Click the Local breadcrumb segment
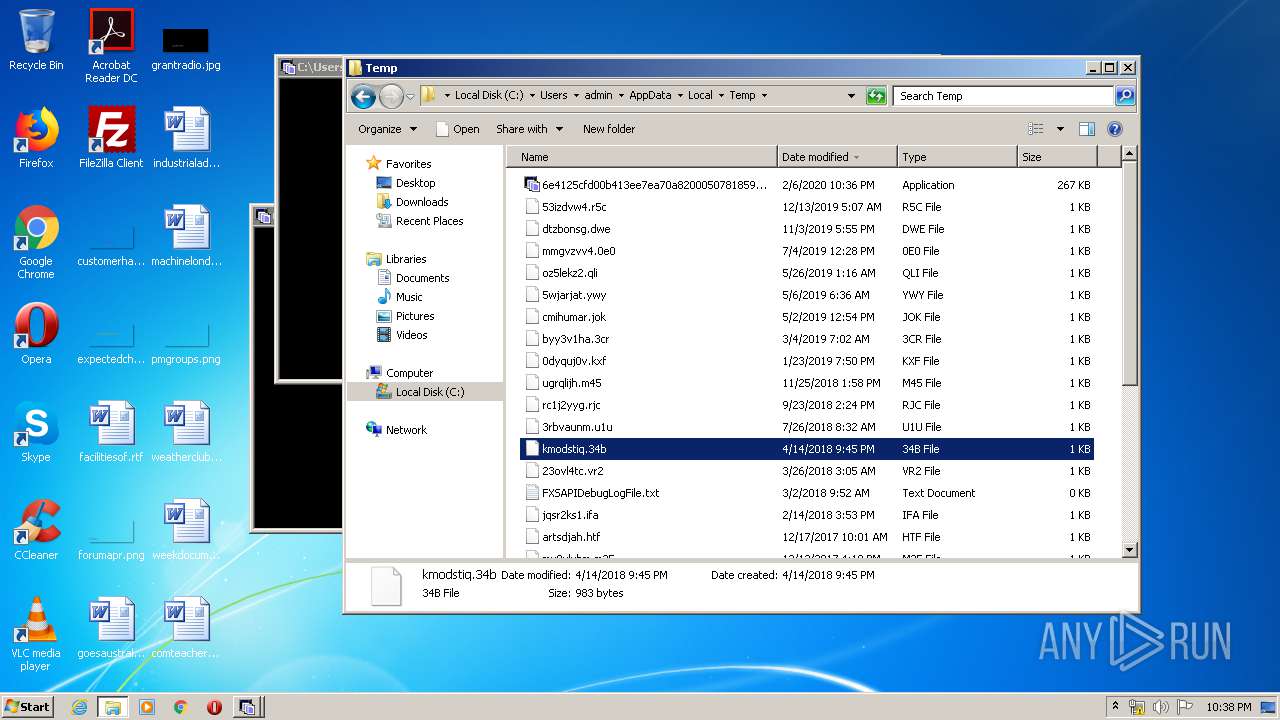The width and height of the screenshot is (1280, 720). (x=700, y=96)
